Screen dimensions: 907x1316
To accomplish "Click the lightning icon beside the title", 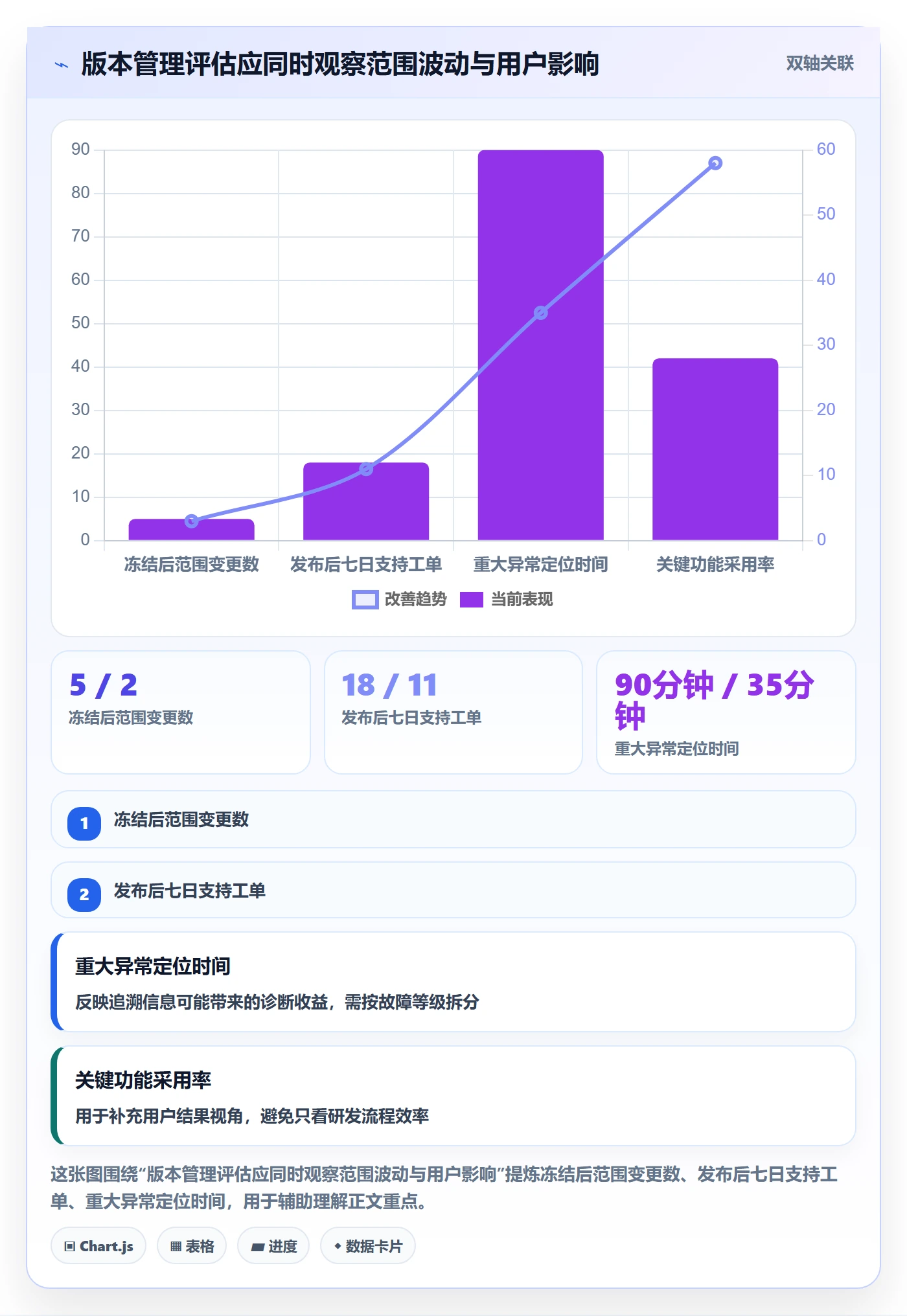I will (x=62, y=65).
